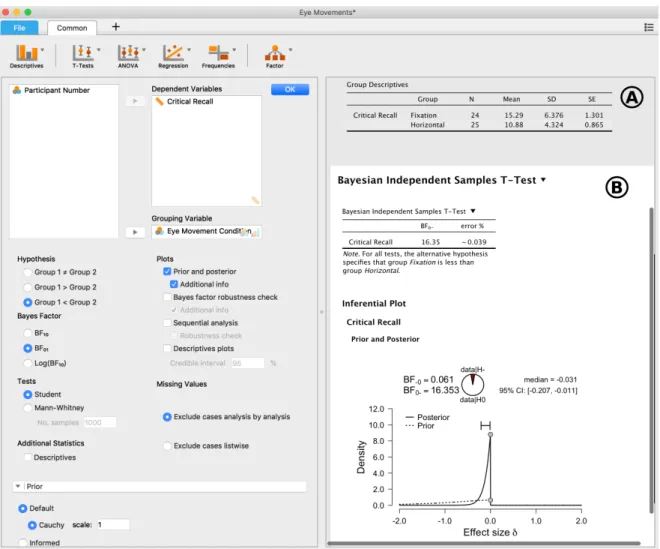The height and width of the screenshot is (549, 660).
Task: Open the Regression analysis menu
Action: pyautogui.click(x=173, y=56)
